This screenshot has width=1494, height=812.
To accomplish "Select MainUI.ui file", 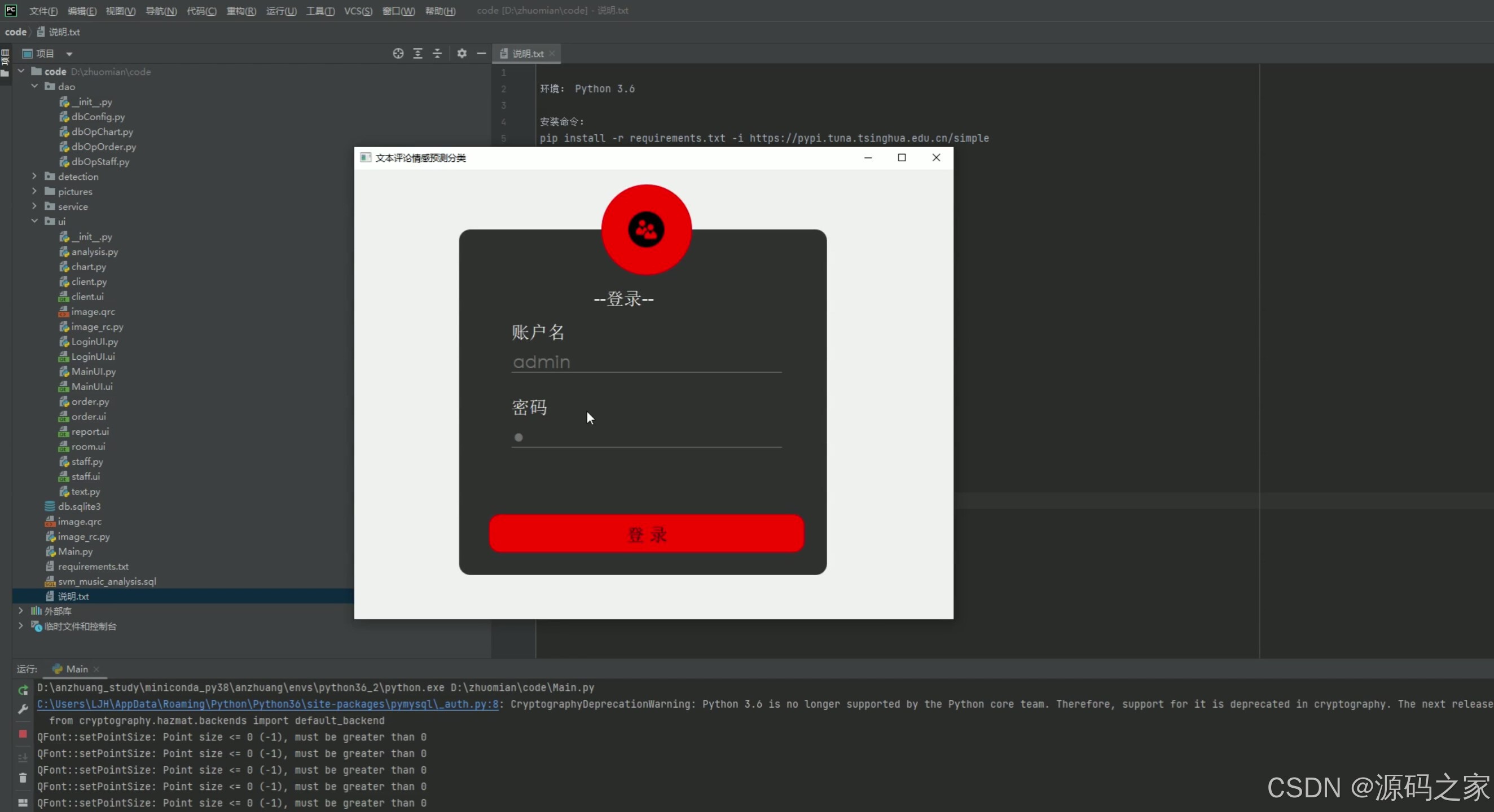I will tap(86, 386).
